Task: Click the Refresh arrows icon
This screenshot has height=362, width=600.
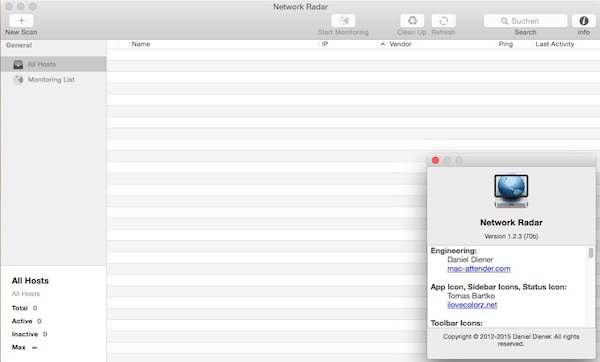Action: (443, 21)
